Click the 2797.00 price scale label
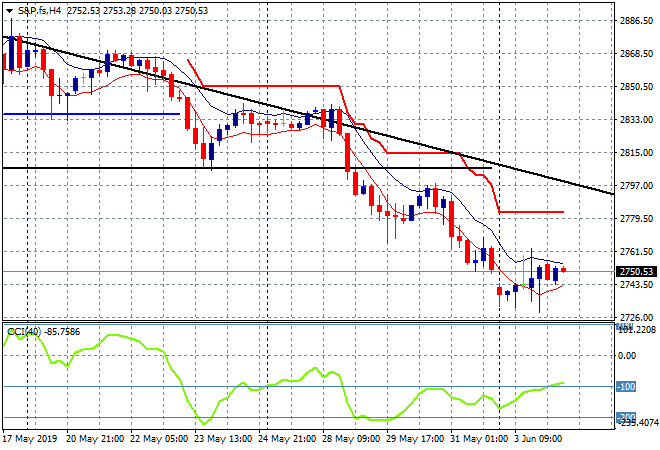Screen dimensions: 660x450 pos(637,186)
